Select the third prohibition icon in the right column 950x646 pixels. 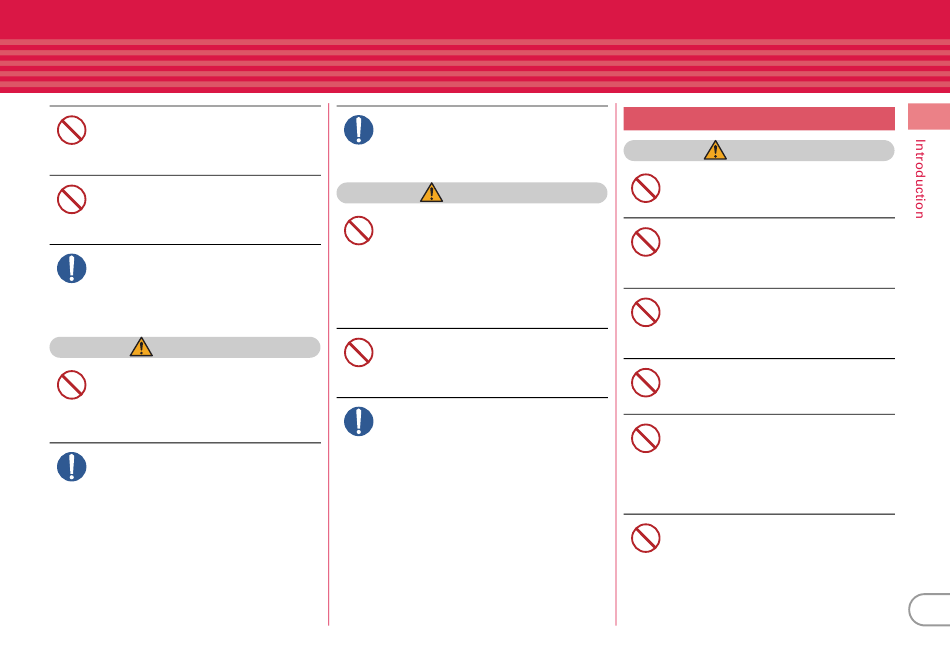(x=646, y=313)
